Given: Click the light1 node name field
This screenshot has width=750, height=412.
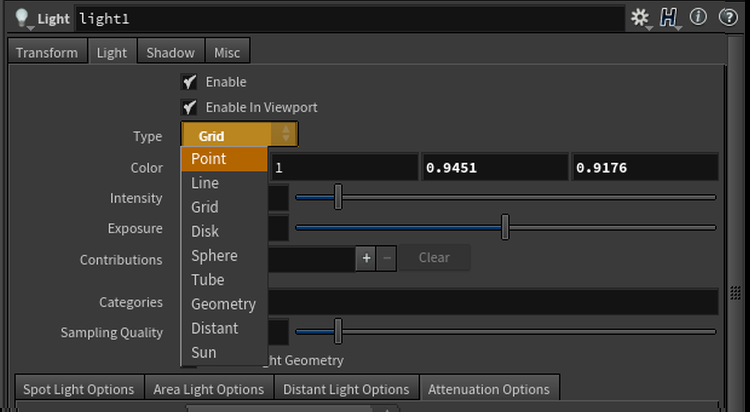Looking at the screenshot, I should 350,18.
